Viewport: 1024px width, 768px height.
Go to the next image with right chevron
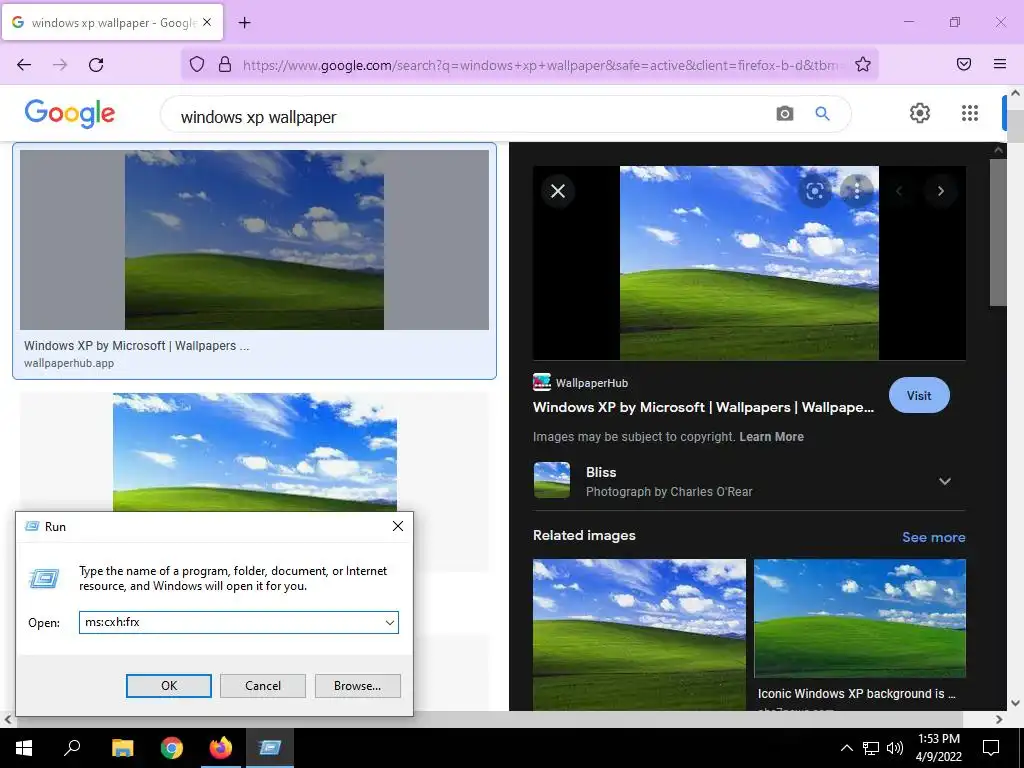click(940, 191)
